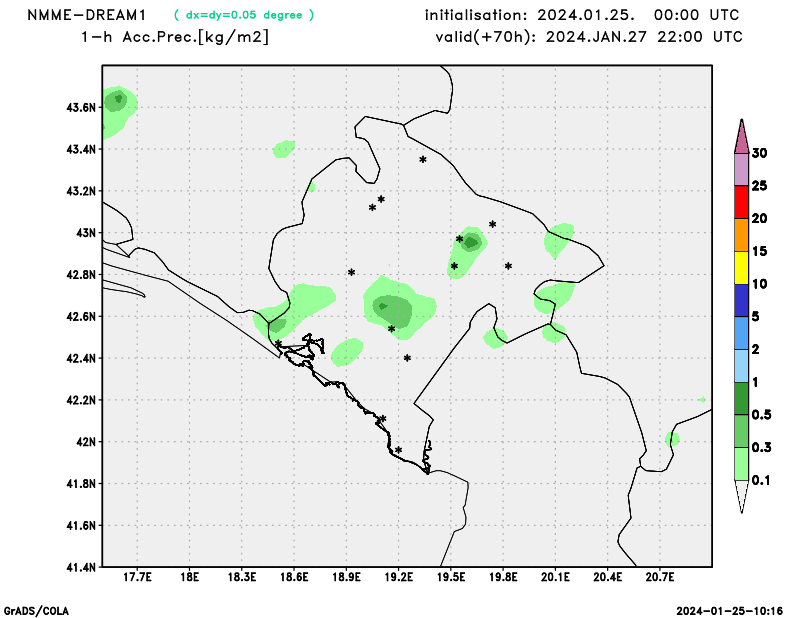Click the '42.6N' latitude label
Viewport: 800px width, 618px height.
coord(81,316)
